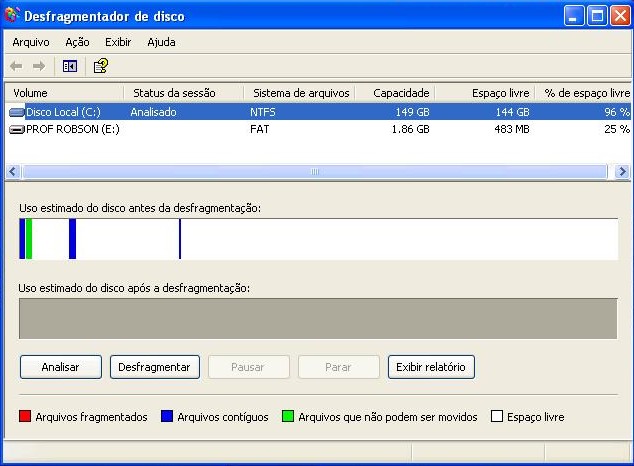The width and height of the screenshot is (634, 466).
Task: Click the 25 % free space value
Action: pyautogui.click(x=617, y=129)
